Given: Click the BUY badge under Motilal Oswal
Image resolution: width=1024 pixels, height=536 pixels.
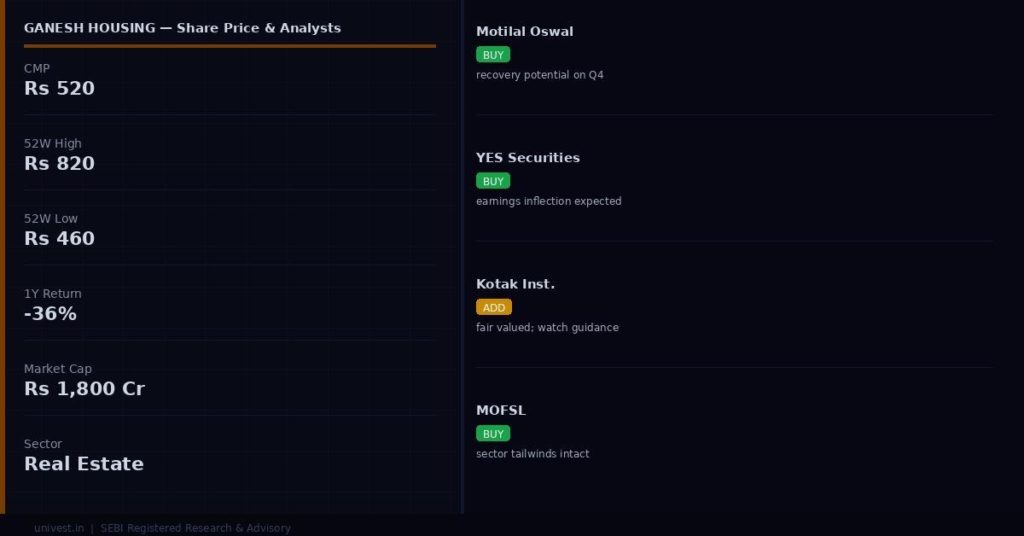Looking at the screenshot, I should pos(493,55).
